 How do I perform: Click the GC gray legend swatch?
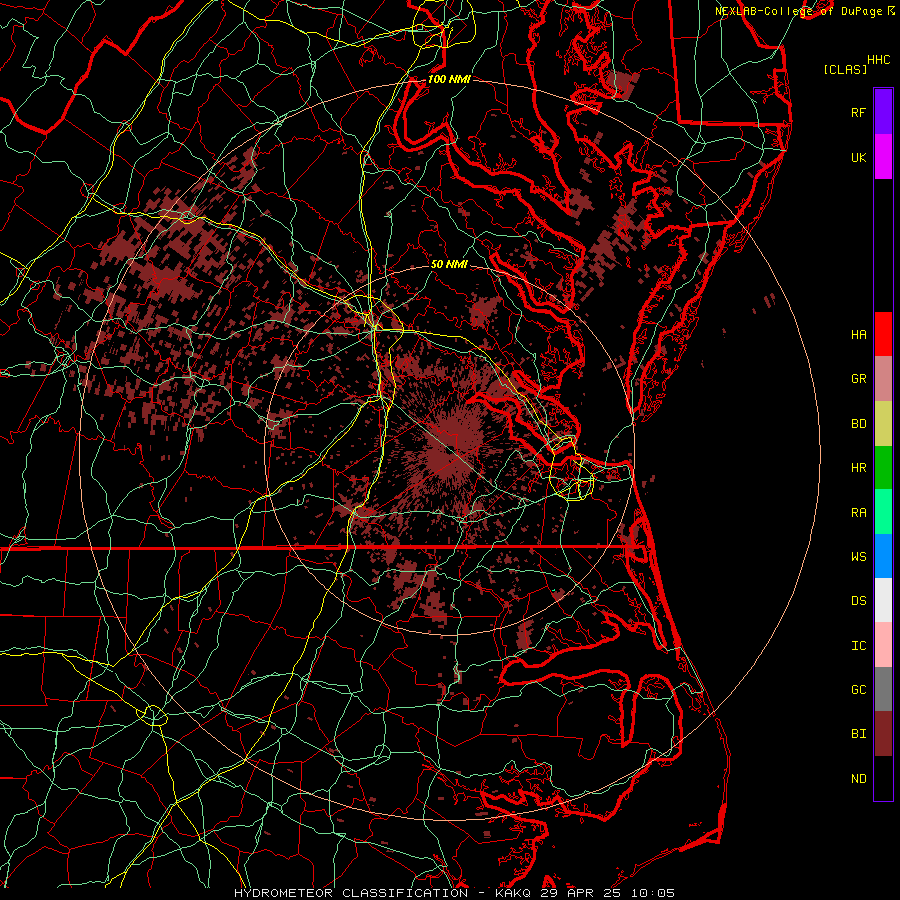[x=883, y=689]
